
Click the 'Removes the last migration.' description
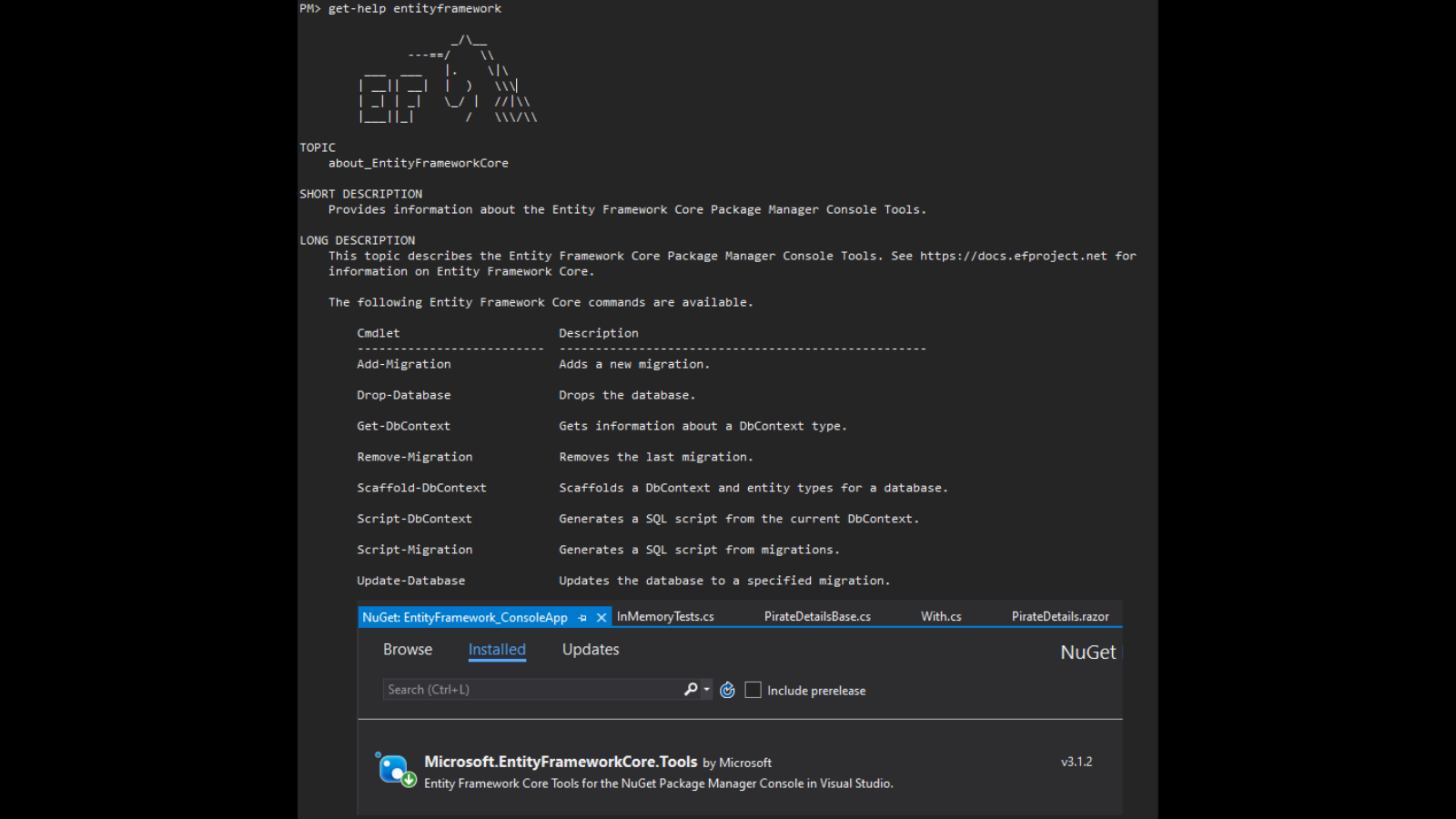[656, 457]
